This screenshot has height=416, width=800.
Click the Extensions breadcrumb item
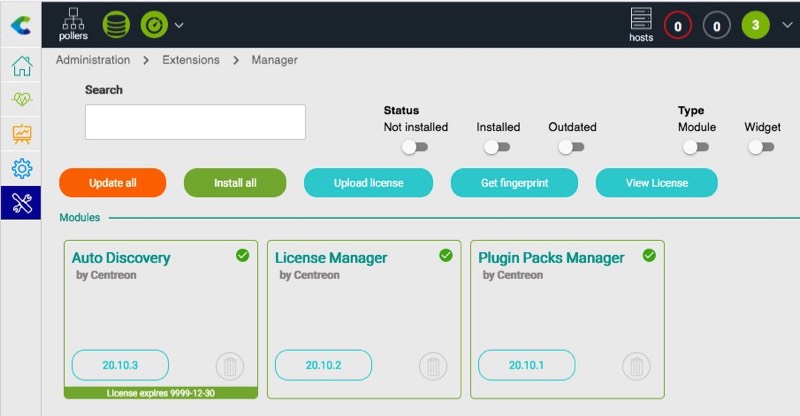(190, 60)
